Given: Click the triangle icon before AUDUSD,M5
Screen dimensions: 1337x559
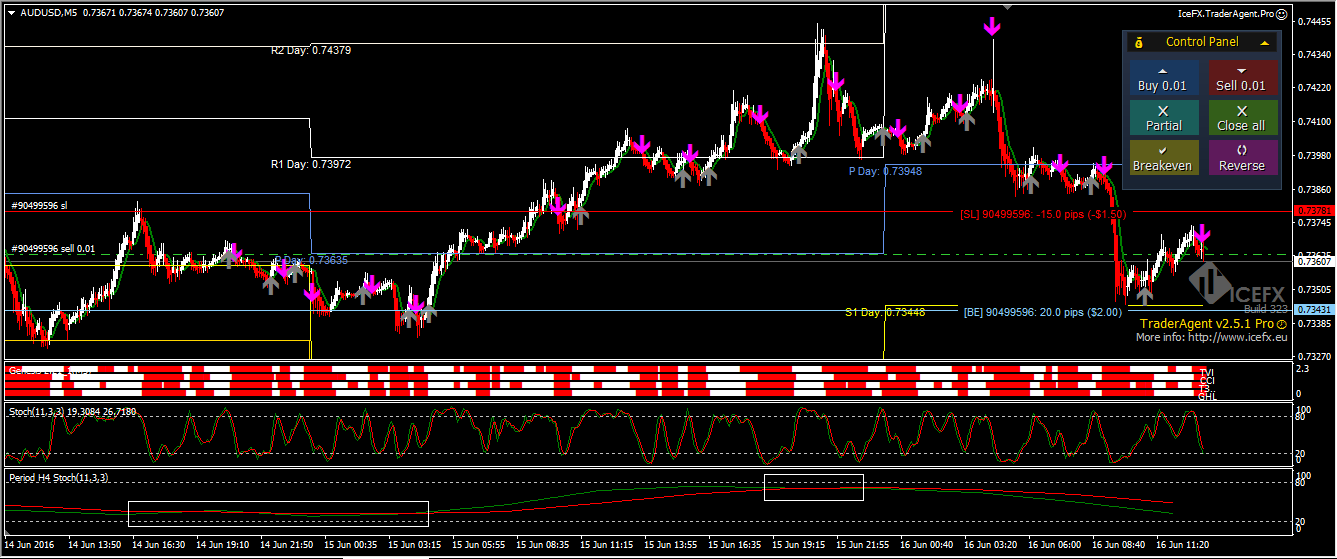Looking at the screenshot, I should click(11, 14).
